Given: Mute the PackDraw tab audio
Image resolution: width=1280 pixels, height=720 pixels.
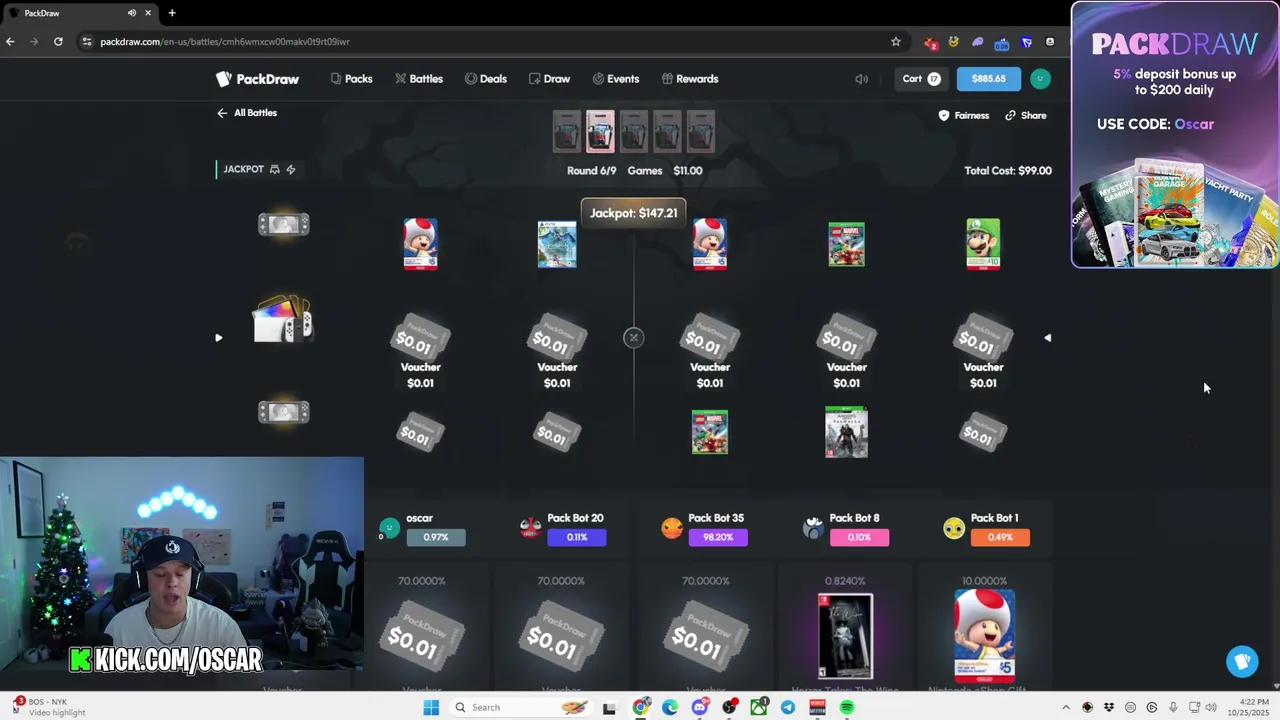Looking at the screenshot, I should 132,13.
